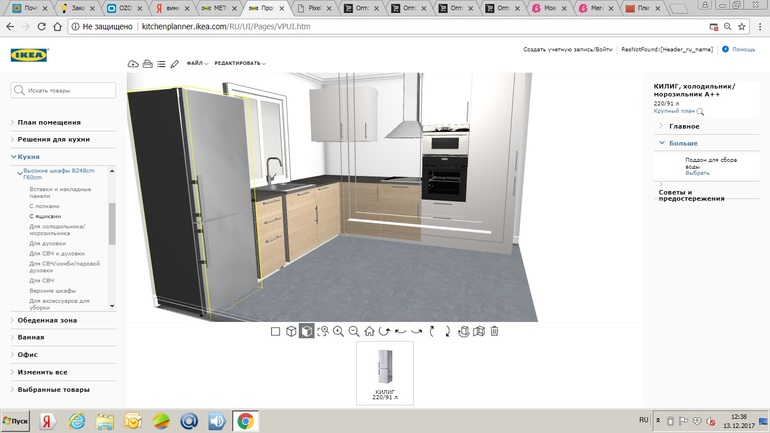Delete selected item with trash icon

click(x=494, y=331)
